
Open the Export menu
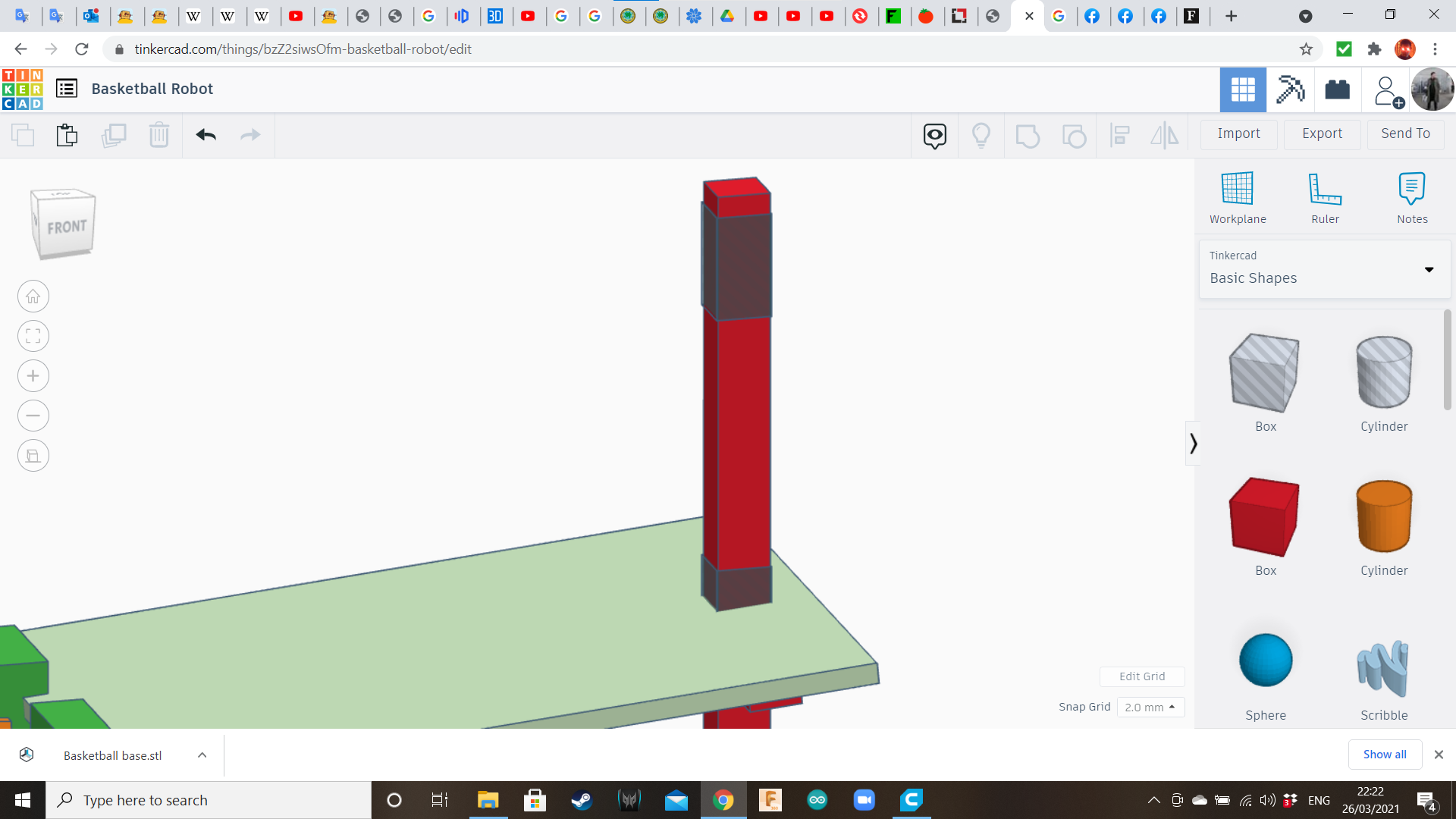tap(1322, 133)
